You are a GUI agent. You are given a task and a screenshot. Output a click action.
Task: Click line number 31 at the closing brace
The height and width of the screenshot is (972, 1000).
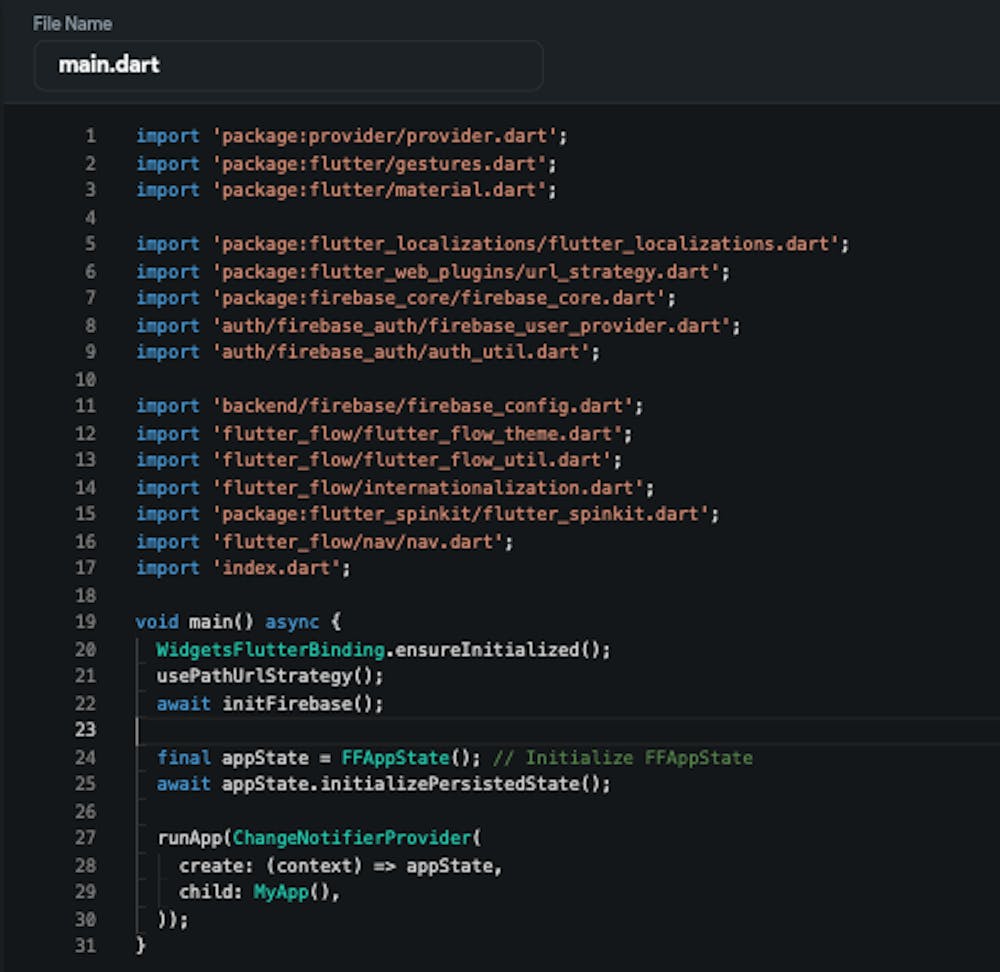[x=87, y=945]
